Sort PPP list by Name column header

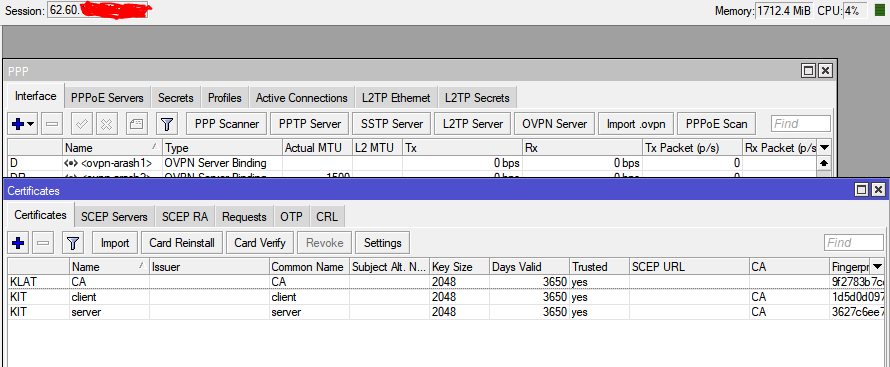(112, 148)
